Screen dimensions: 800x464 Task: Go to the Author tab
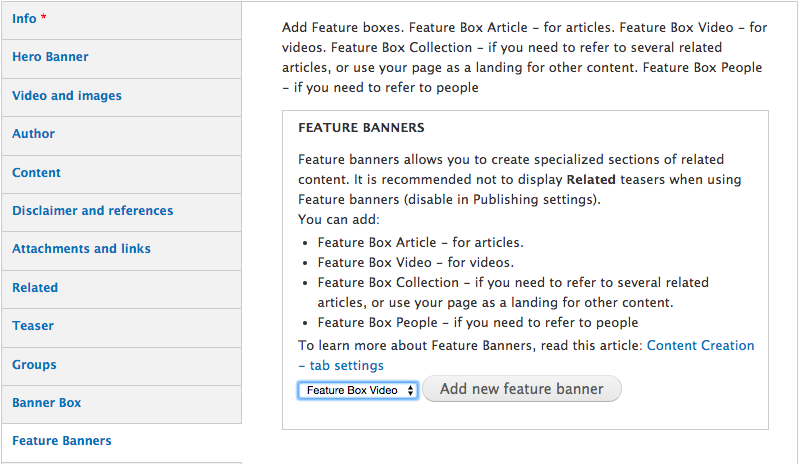click(33, 134)
